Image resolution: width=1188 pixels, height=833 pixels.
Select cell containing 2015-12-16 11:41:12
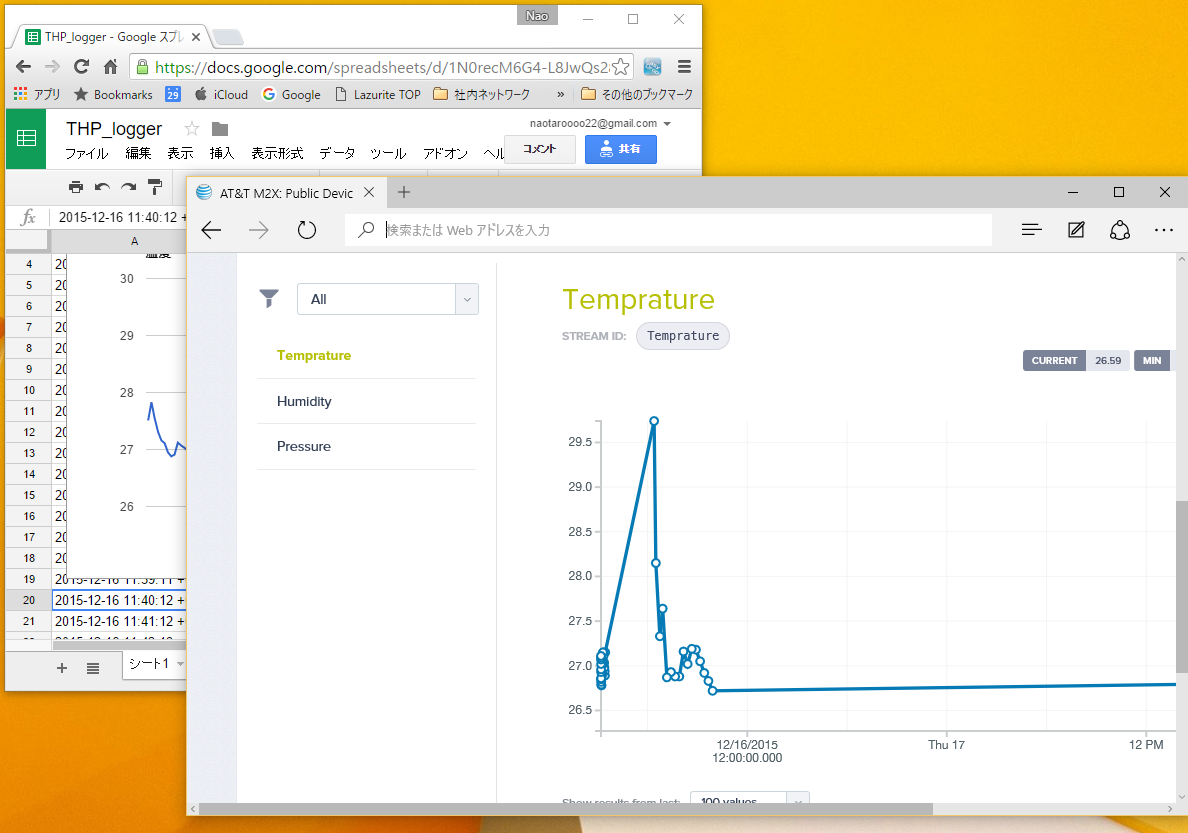click(120, 621)
